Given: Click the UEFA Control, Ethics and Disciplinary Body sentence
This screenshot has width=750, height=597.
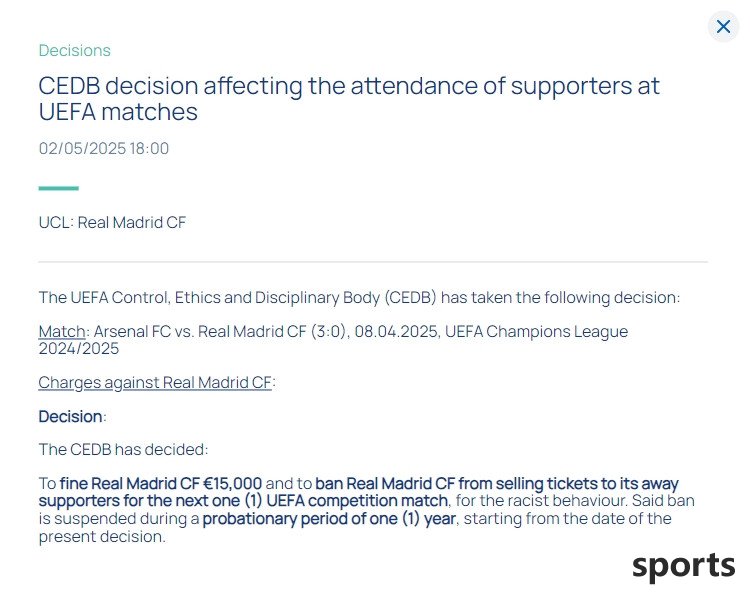Looking at the screenshot, I should (x=359, y=298).
